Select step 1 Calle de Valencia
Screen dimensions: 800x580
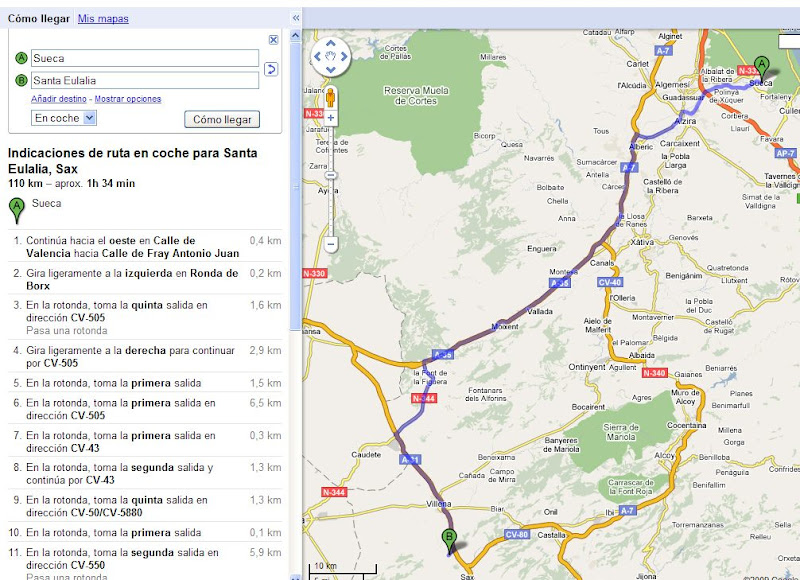145,247
